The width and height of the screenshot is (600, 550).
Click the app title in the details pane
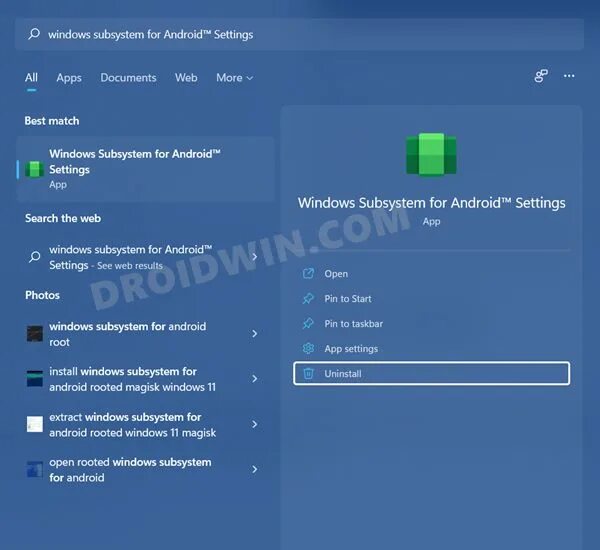(x=431, y=203)
